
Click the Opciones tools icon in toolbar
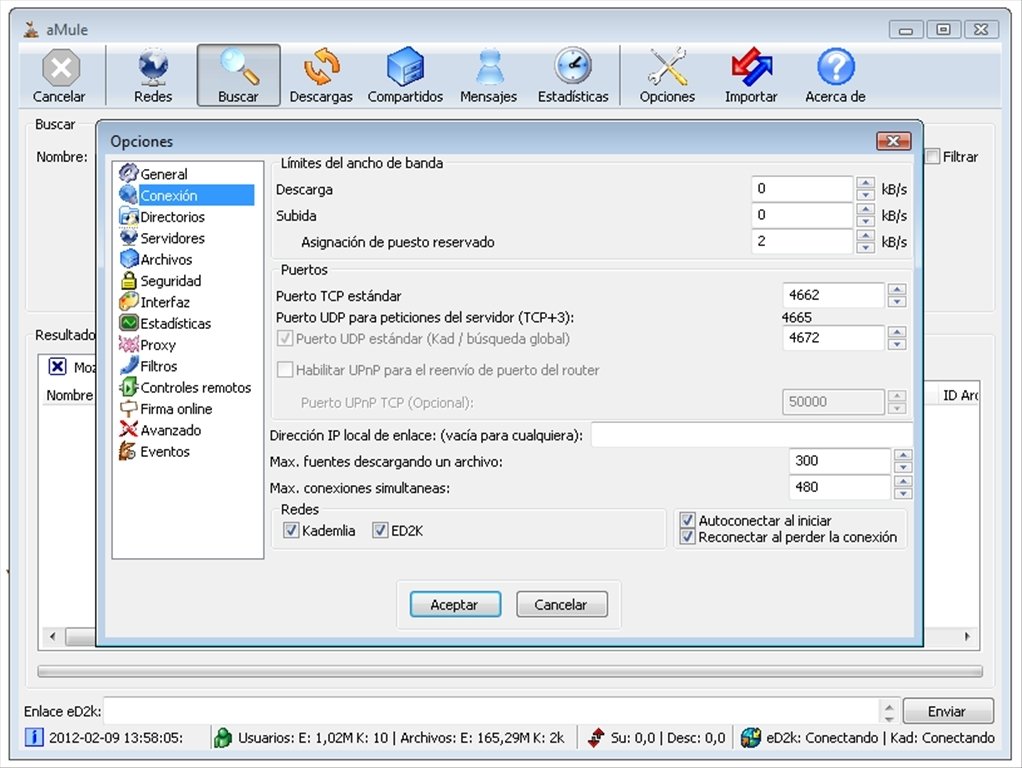click(x=667, y=76)
